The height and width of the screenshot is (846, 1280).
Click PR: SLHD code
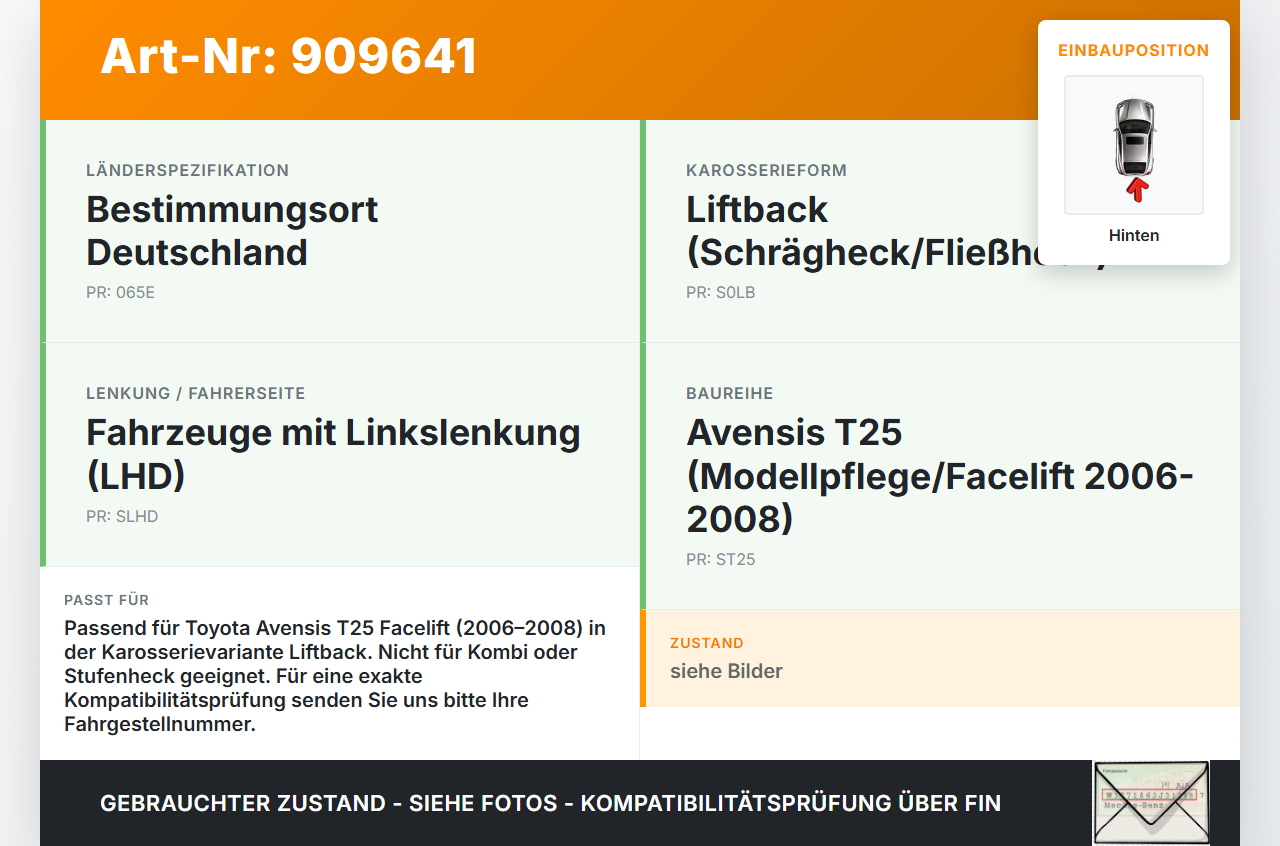[x=122, y=517]
